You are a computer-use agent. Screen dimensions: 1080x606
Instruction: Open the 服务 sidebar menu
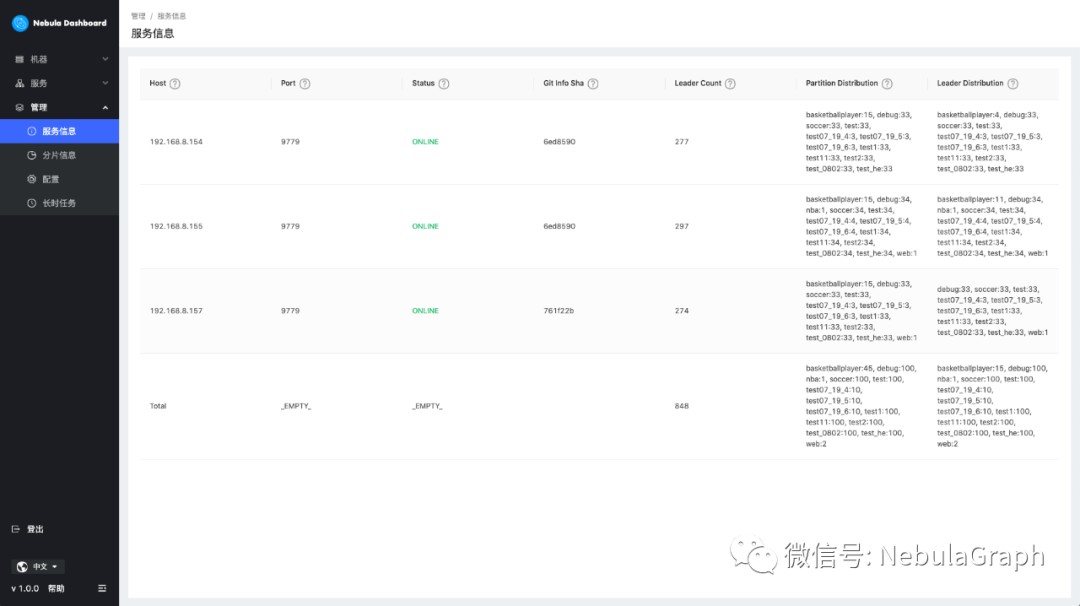(59, 83)
